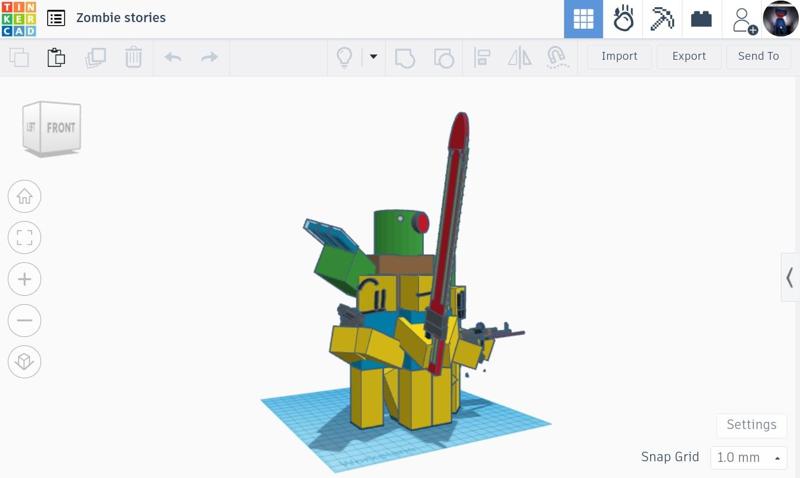The width and height of the screenshot is (800, 478).
Task: Open the designs list icon
Action: pos(56,18)
